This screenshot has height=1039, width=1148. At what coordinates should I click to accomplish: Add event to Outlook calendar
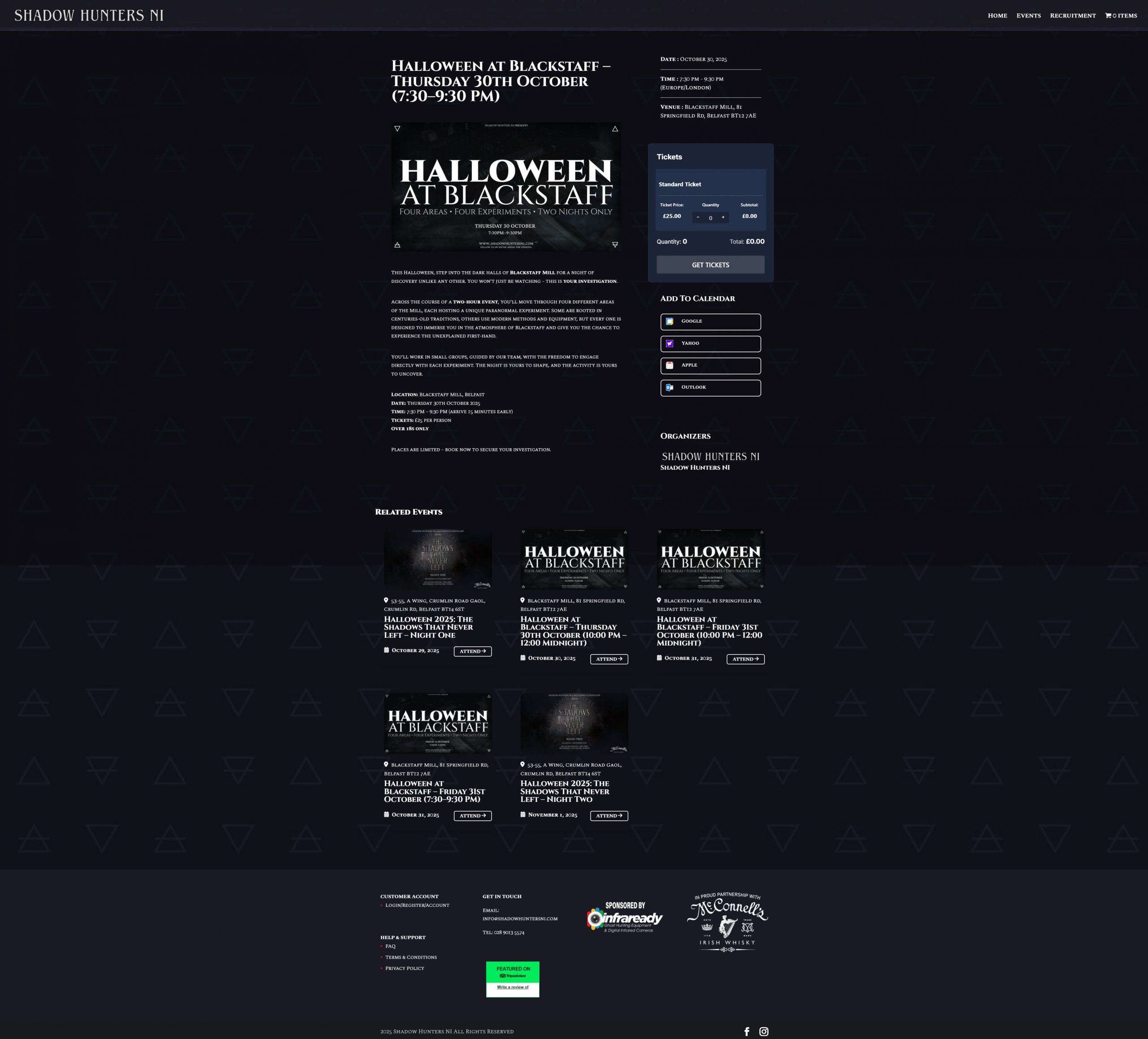710,388
